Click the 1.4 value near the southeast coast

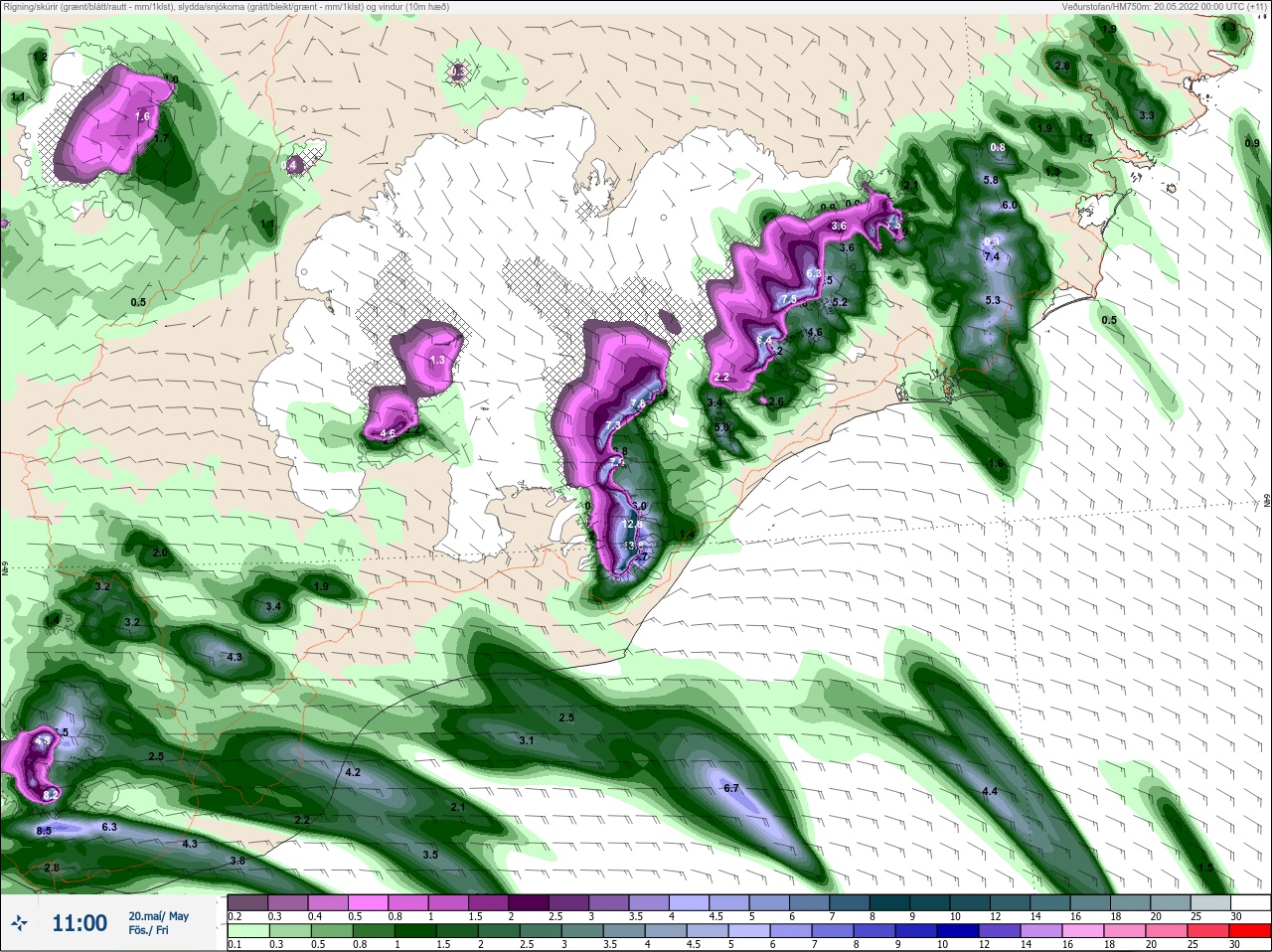686,535
